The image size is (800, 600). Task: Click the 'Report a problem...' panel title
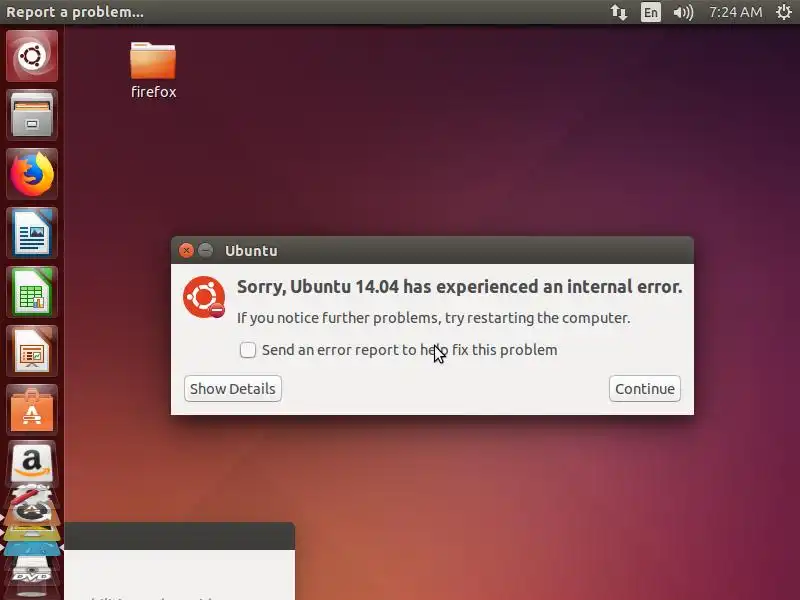point(75,12)
